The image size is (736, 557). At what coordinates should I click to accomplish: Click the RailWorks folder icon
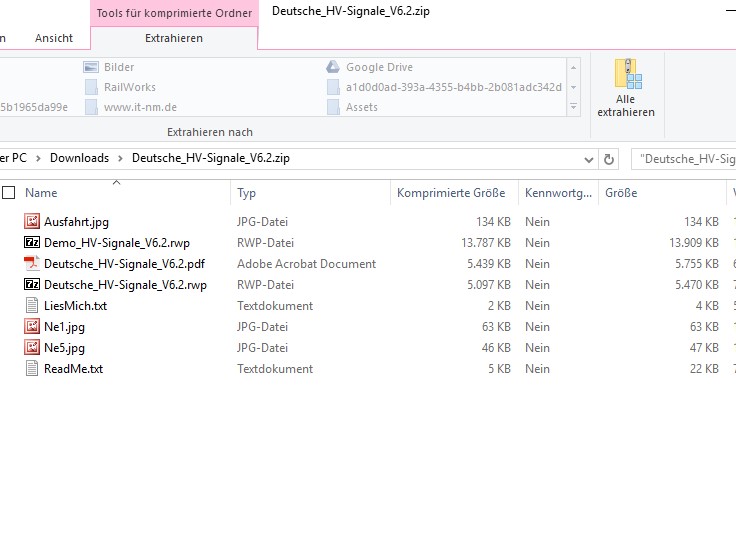pos(91,87)
